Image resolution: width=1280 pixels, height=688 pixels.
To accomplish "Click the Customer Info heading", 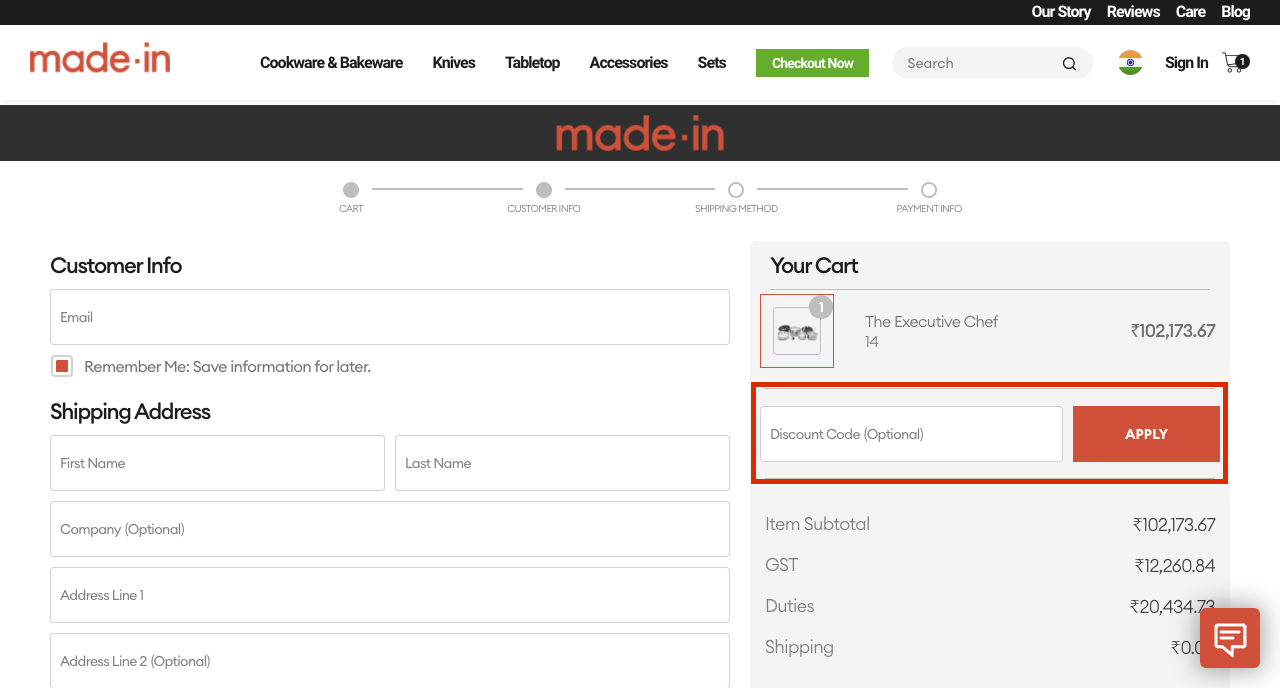I will click(x=116, y=265).
